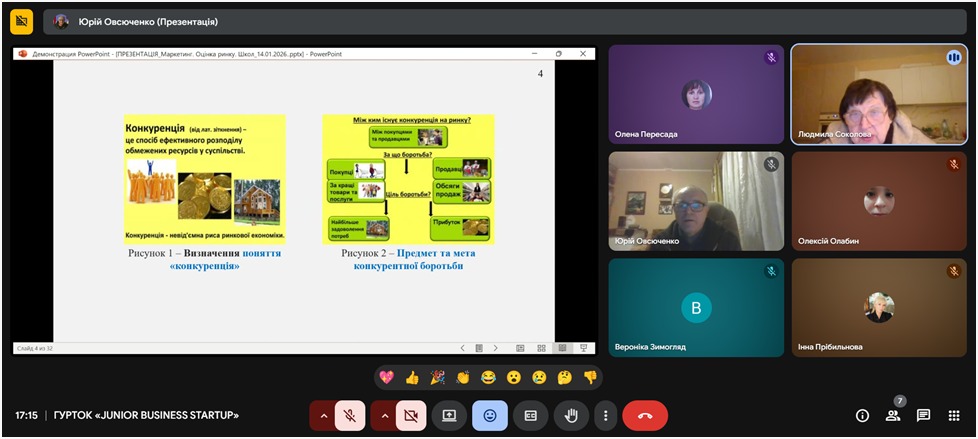Switch to slide sorter view in PowerPoint
This screenshot has height=439, width=978.
(x=541, y=348)
